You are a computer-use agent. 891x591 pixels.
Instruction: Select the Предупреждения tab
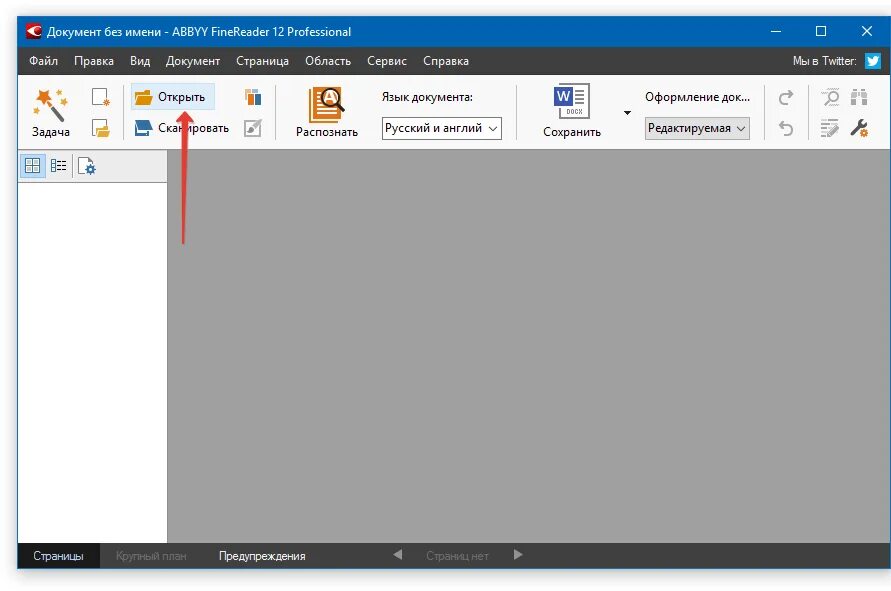tap(262, 556)
